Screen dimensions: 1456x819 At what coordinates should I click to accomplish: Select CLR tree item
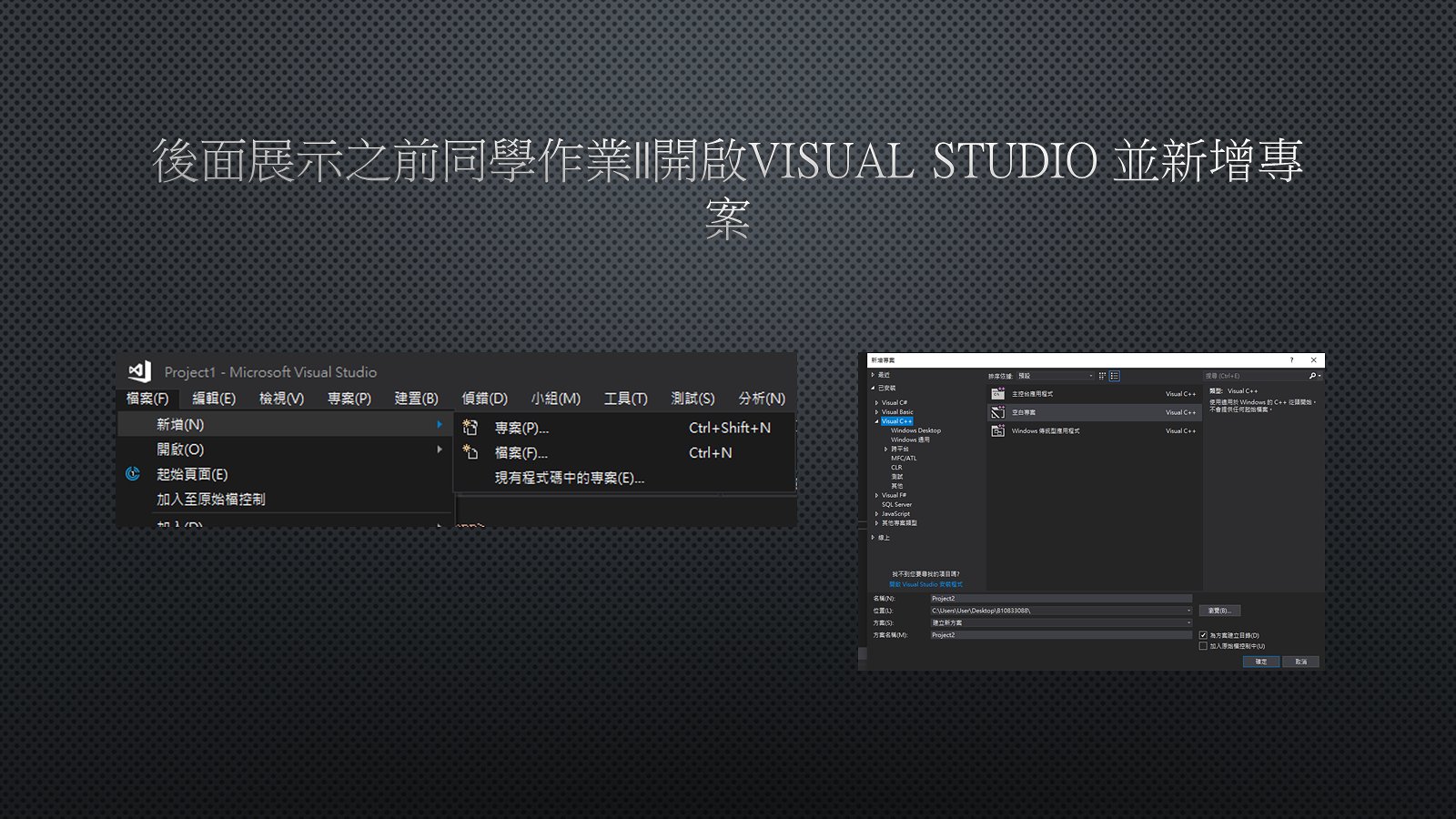896,467
